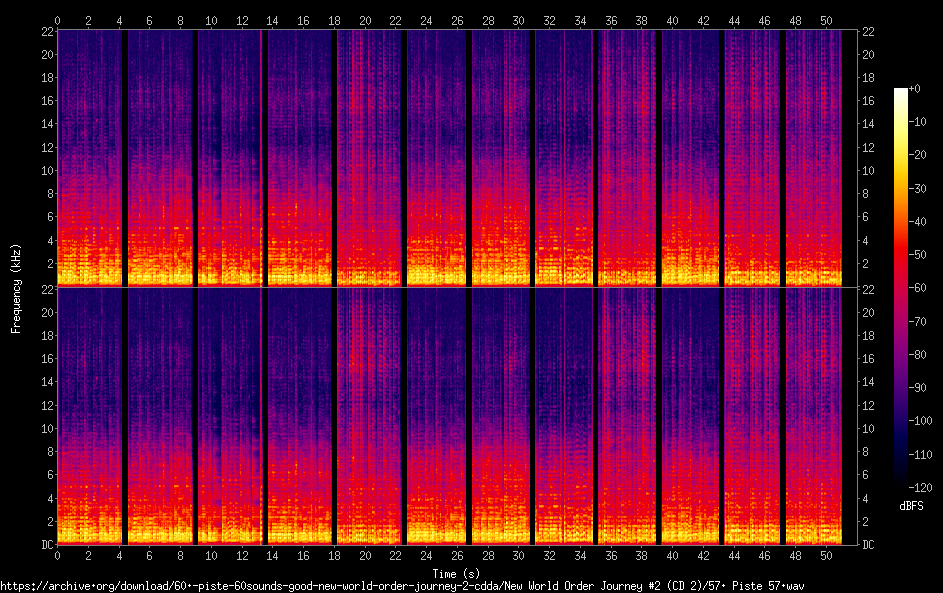
Task: Click "0" on the top time axis
Action: pyautogui.click(x=57, y=20)
